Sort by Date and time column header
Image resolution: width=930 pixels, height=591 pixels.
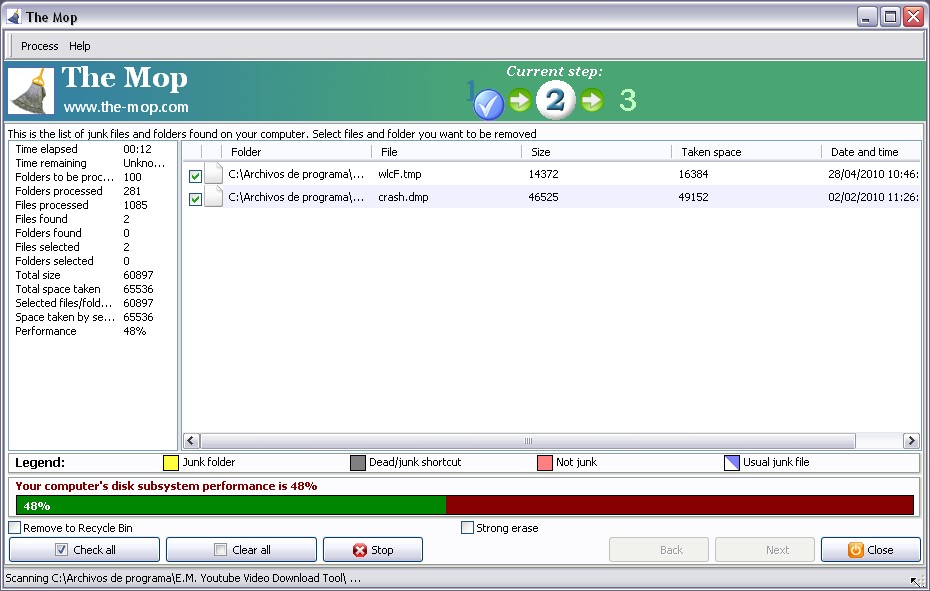pyautogui.click(x=871, y=152)
